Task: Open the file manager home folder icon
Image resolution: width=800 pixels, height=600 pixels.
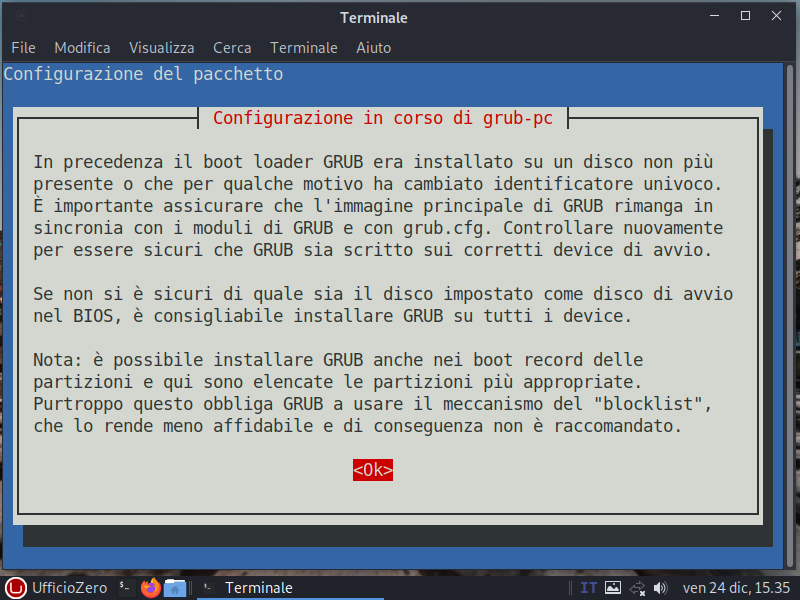Action: (x=174, y=588)
